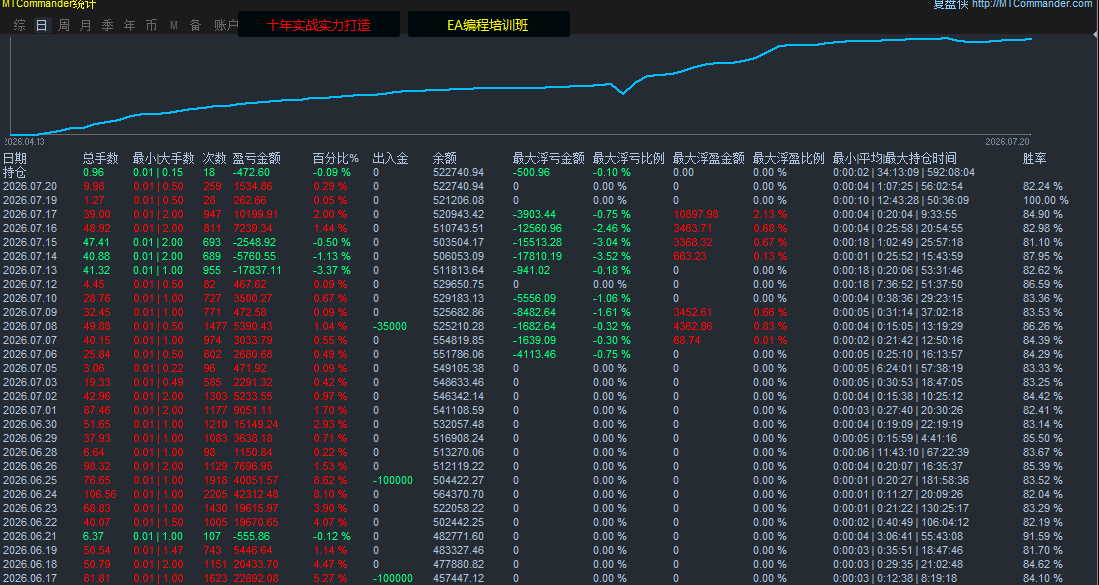Switch to the 月 monthly tab
Viewport: 1099px width, 585px height.
[86, 25]
